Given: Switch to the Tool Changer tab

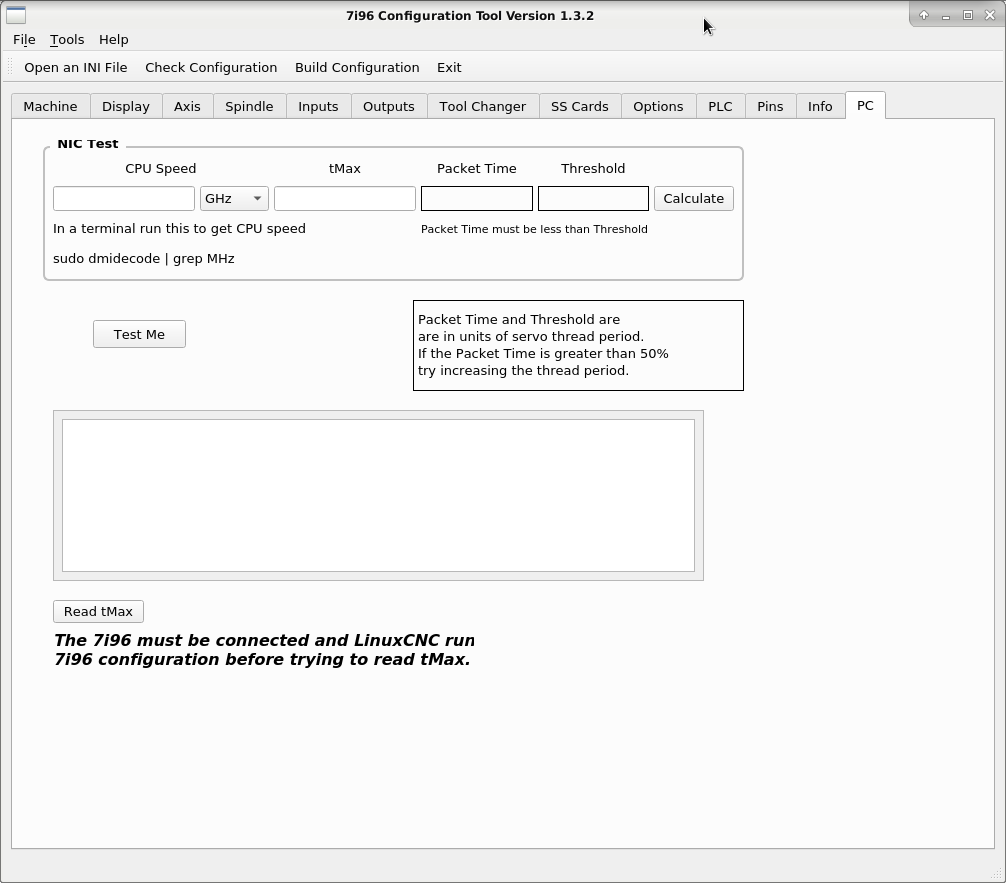Looking at the screenshot, I should tap(482, 107).
